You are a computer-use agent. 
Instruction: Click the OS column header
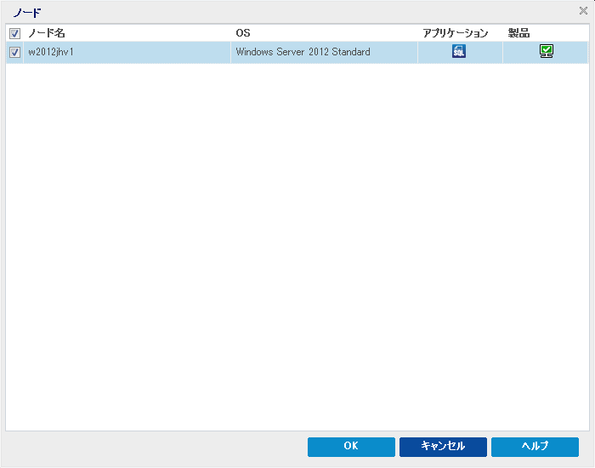[243, 33]
